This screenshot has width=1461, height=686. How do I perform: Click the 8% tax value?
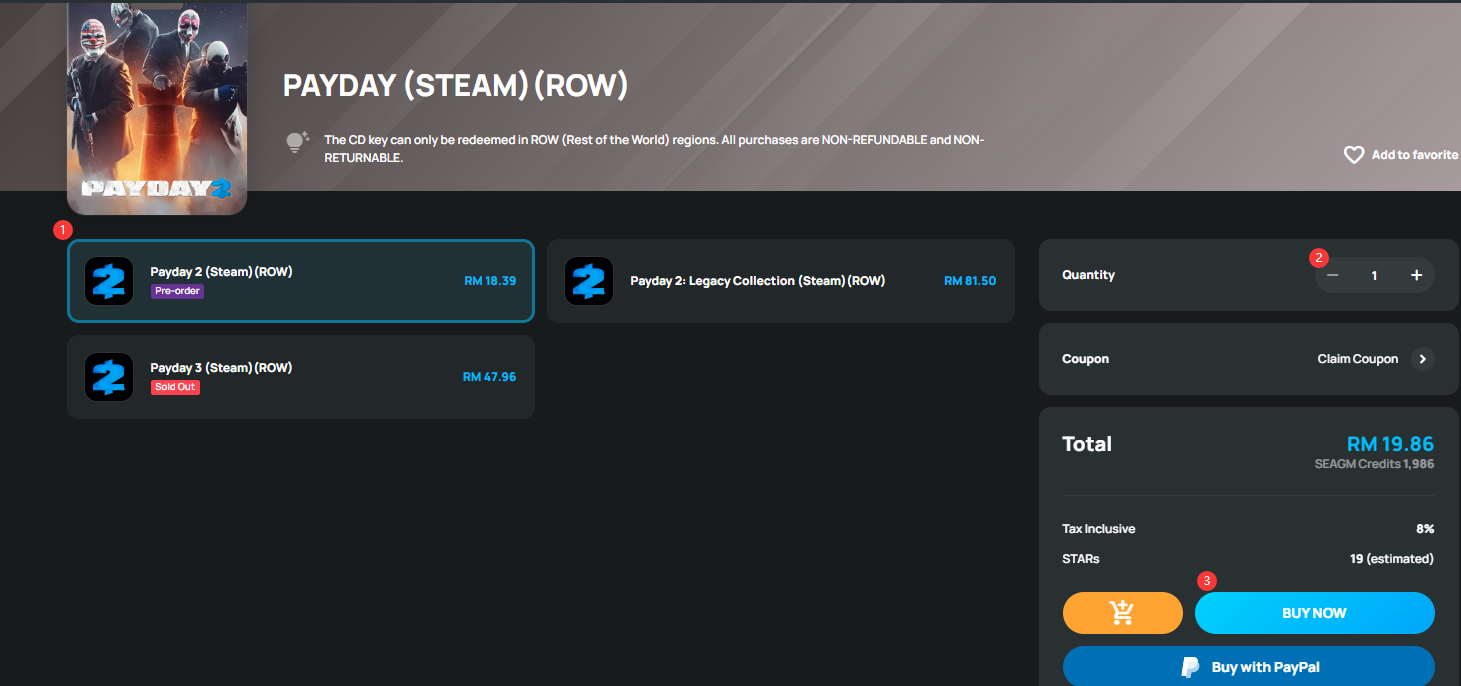(x=1425, y=529)
